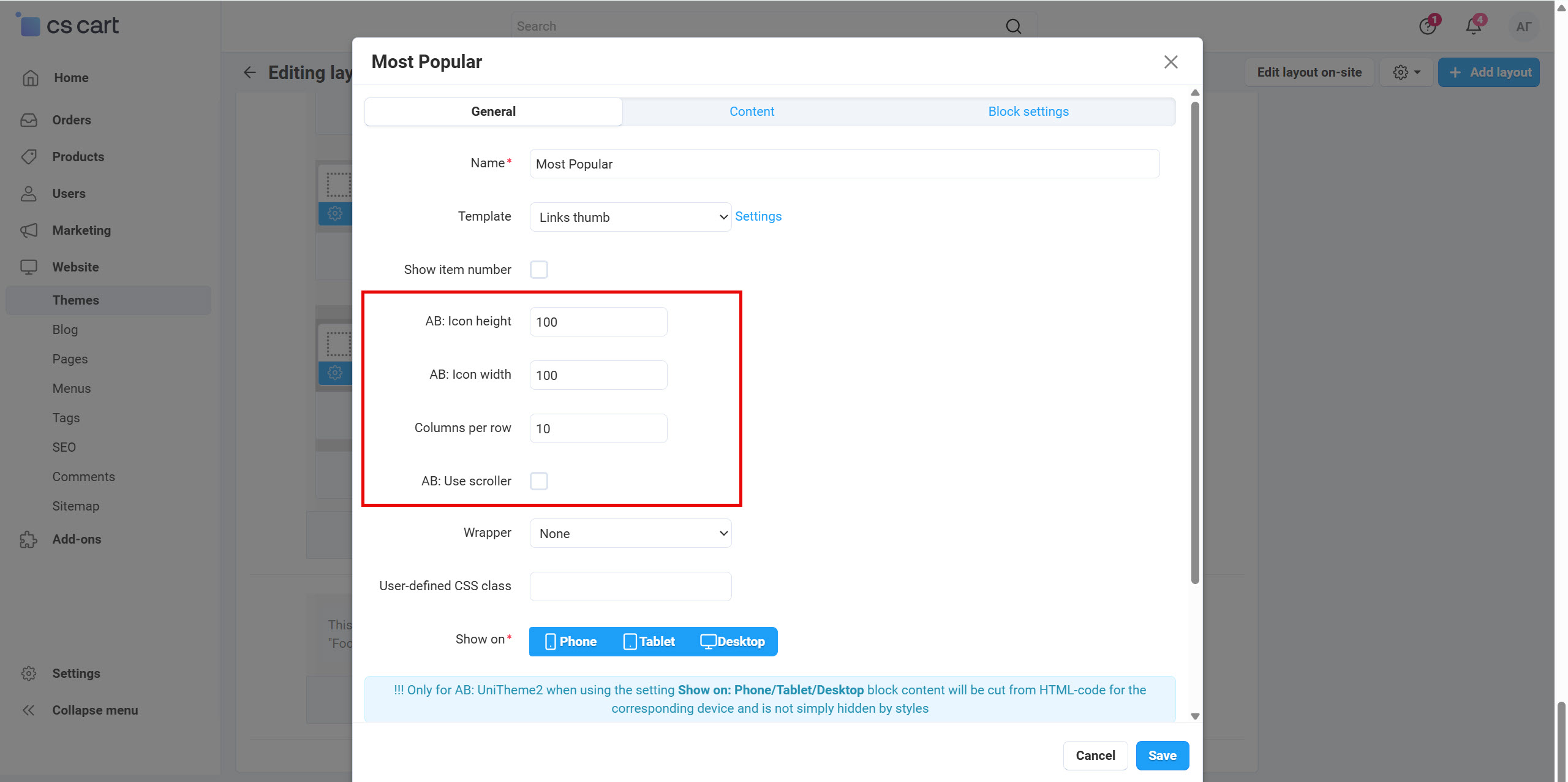Switch to the Content tab
The height and width of the screenshot is (782, 1568).
(x=752, y=112)
